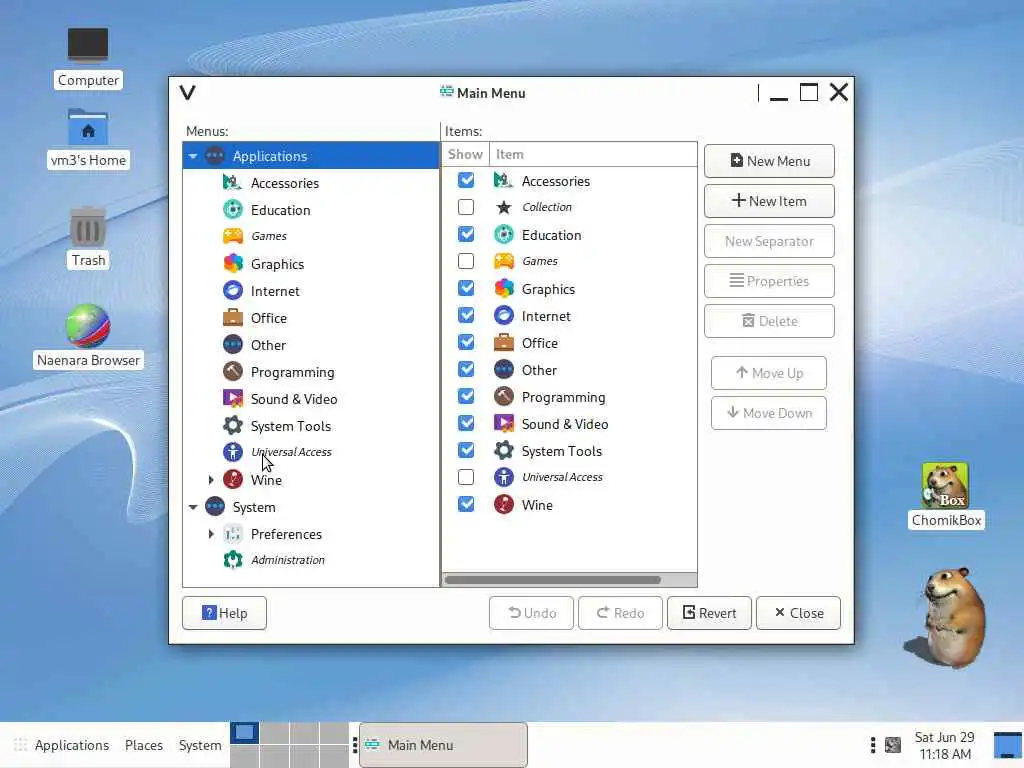1024x768 pixels.
Task: Click the Close button at bottom
Action: [798, 613]
